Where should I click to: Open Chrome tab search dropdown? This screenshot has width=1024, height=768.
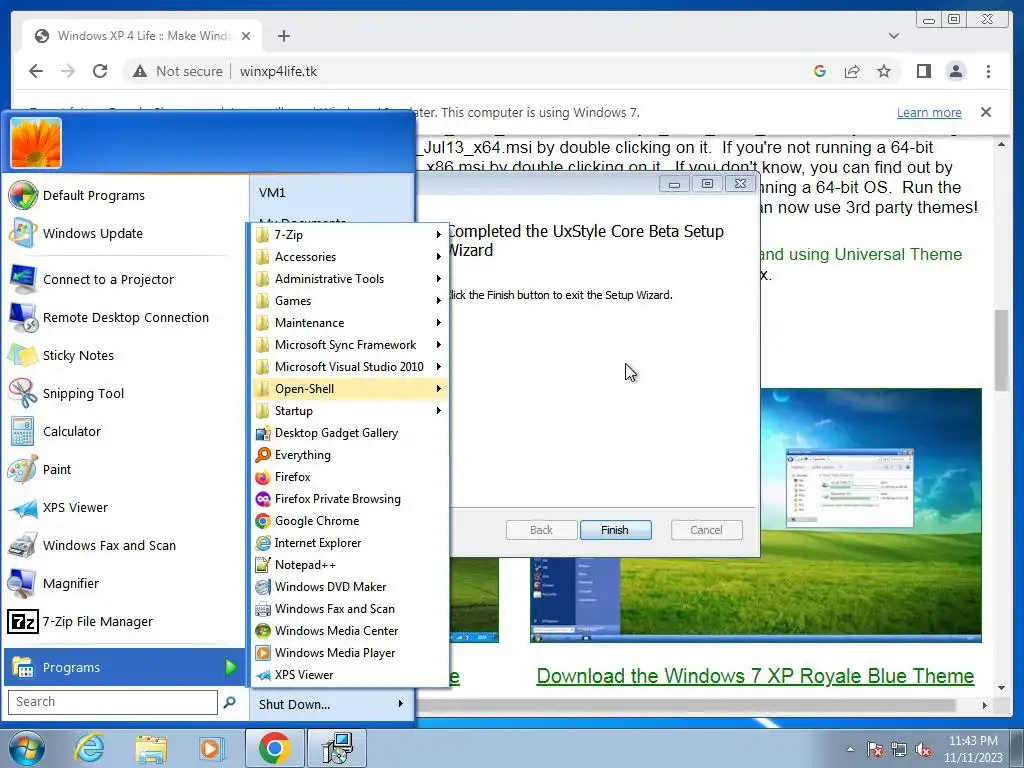[893, 36]
